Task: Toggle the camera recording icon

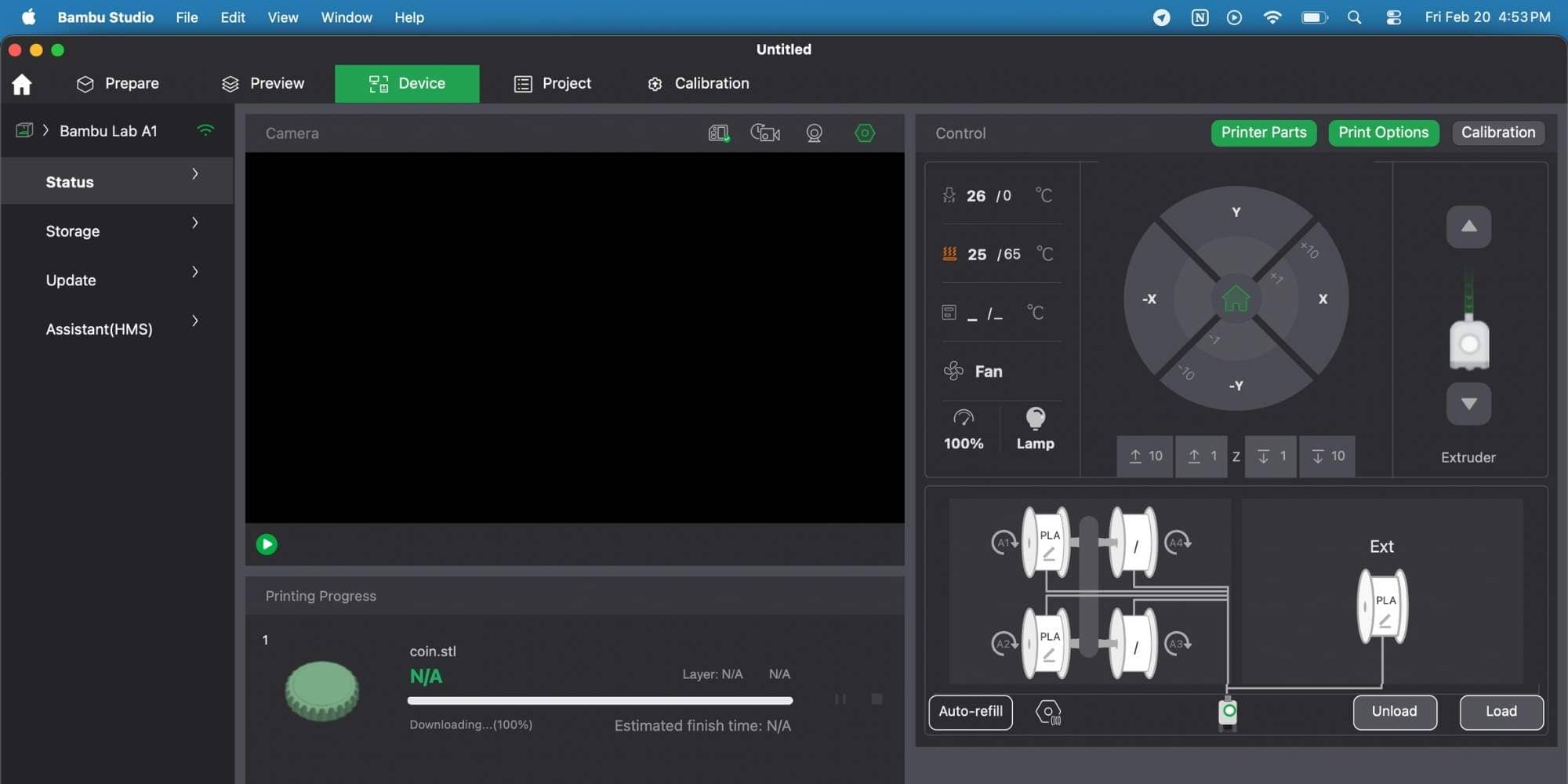Action: click(765, 133)
